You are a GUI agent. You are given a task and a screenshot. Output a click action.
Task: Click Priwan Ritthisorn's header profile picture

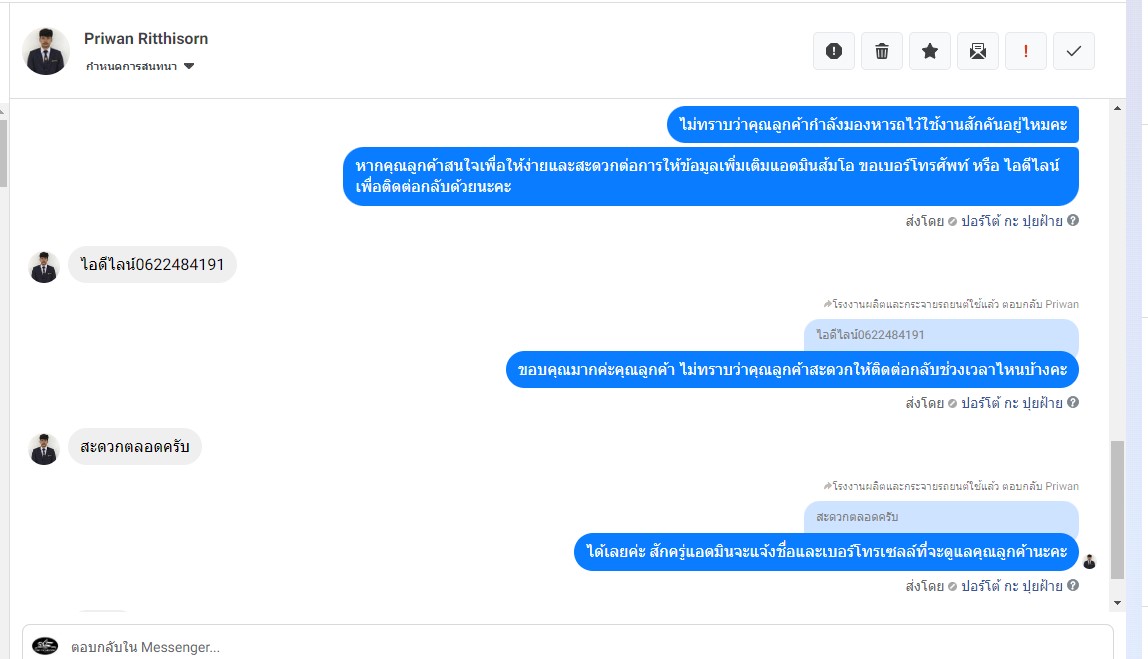pos(46,51)
